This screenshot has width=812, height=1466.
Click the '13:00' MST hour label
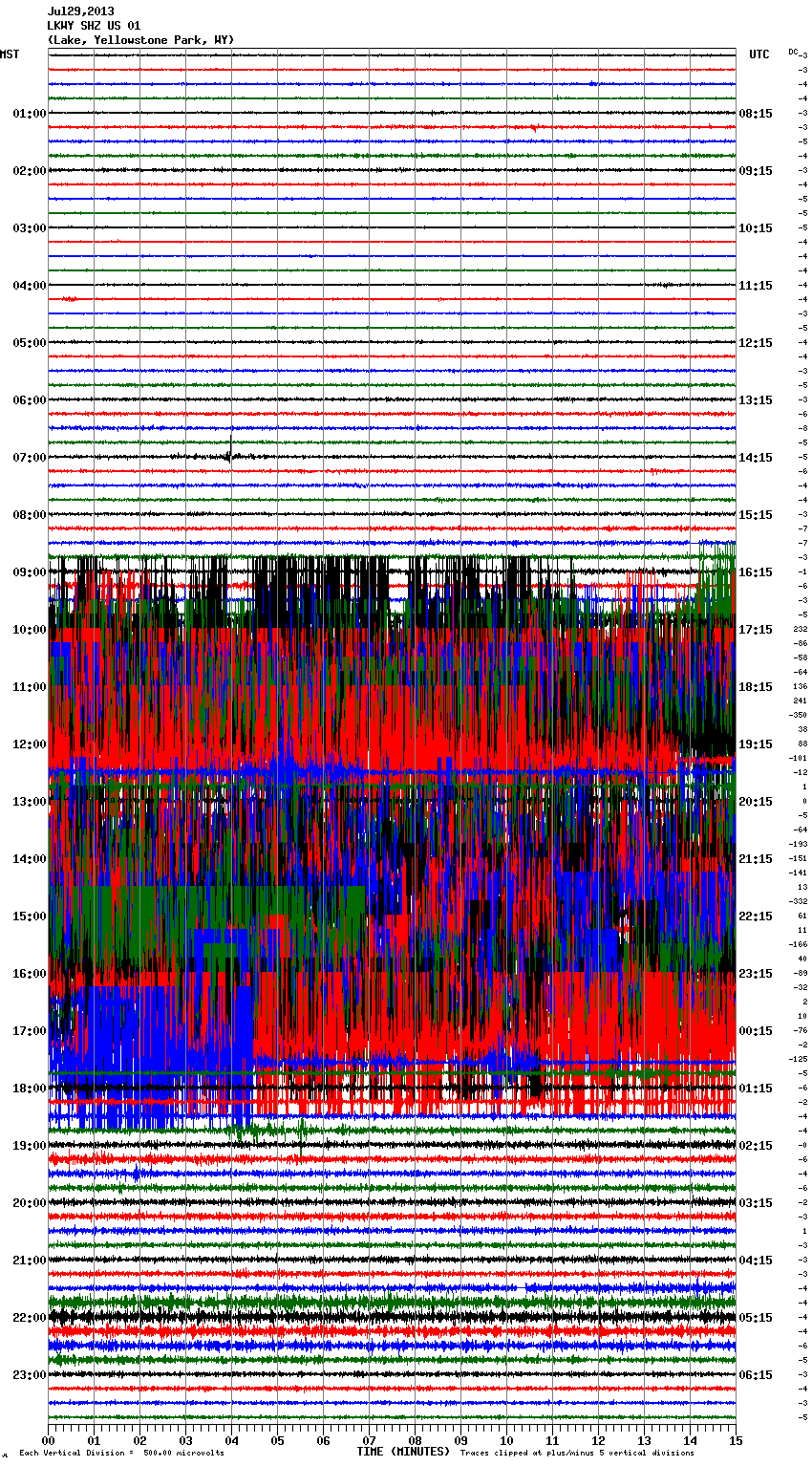29,802
